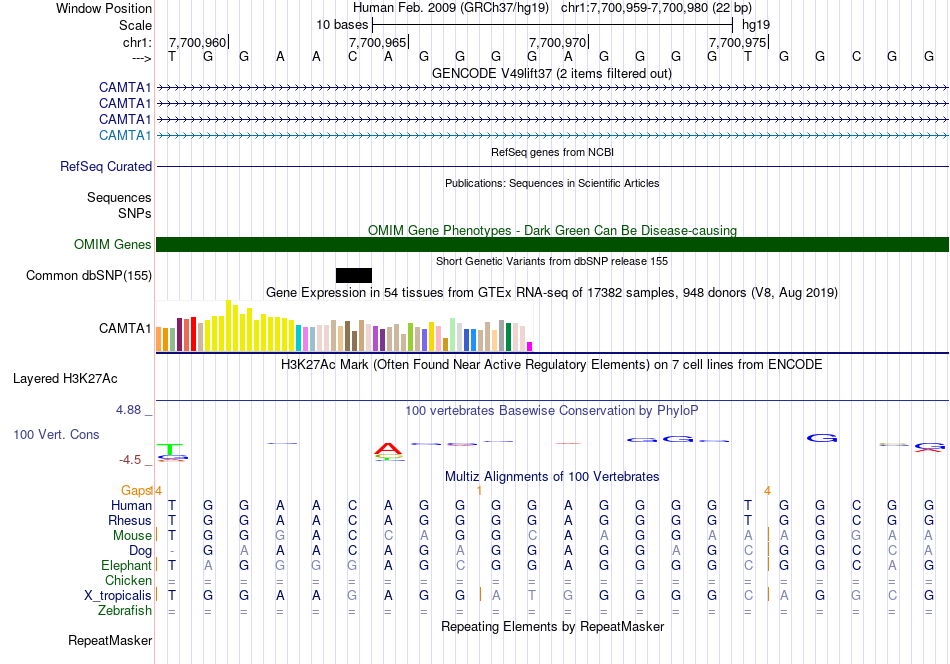Open 100 vertebrates Basewise Conservation by PhyloP title

click(x=552, y=410)
